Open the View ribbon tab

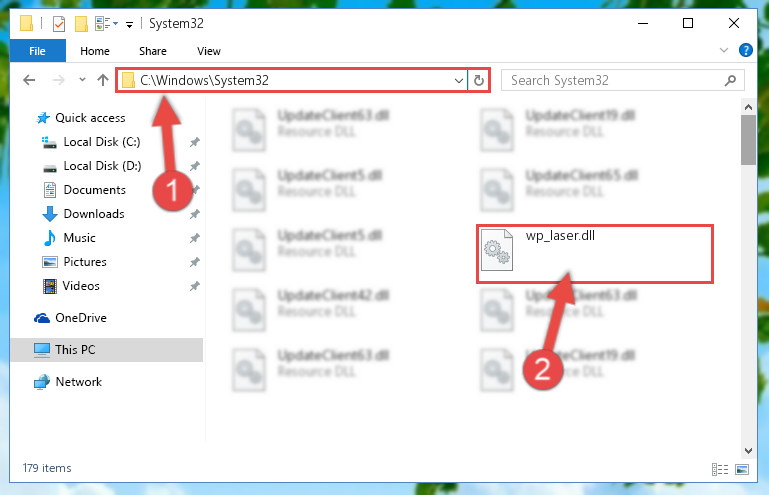(208, 51)
